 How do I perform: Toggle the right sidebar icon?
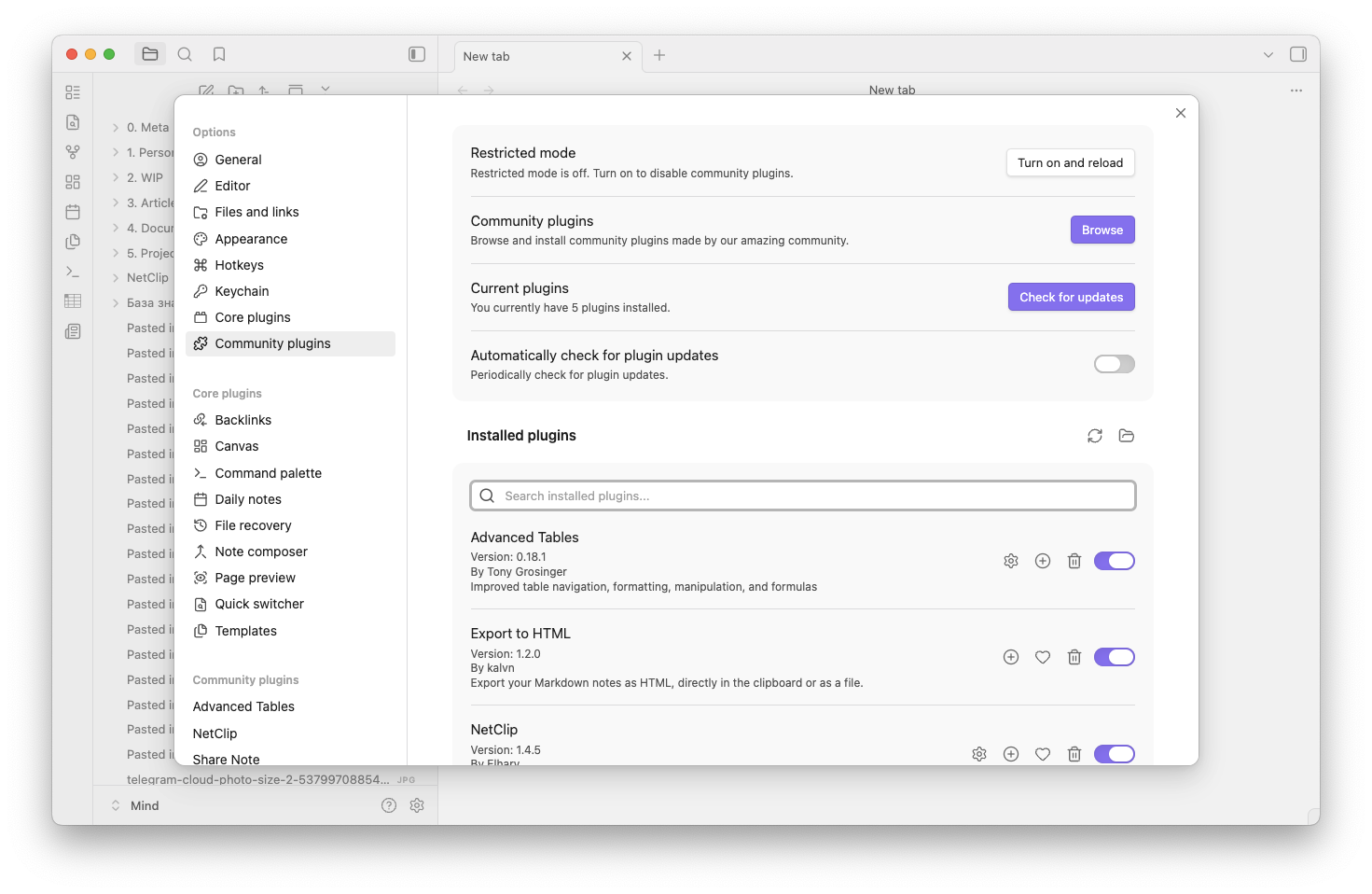pos(1298,54)
